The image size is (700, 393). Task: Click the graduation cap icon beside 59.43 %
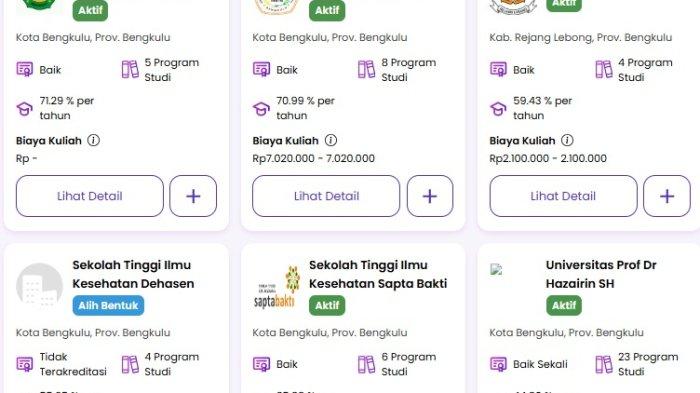click(498, 109)
